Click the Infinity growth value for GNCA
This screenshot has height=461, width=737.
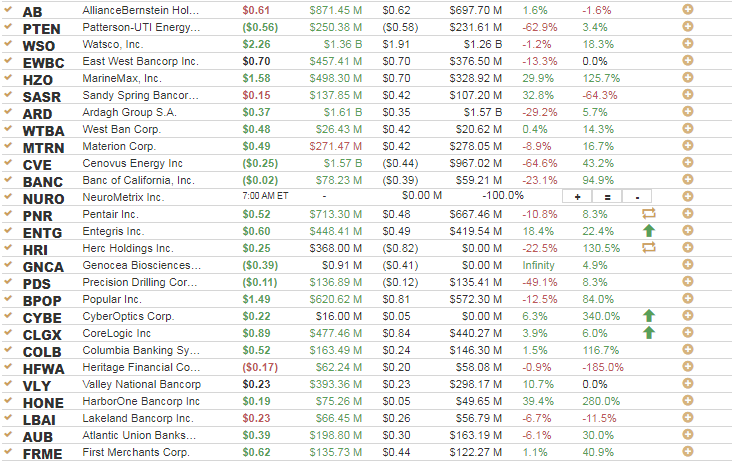click(x=539, y=265)
